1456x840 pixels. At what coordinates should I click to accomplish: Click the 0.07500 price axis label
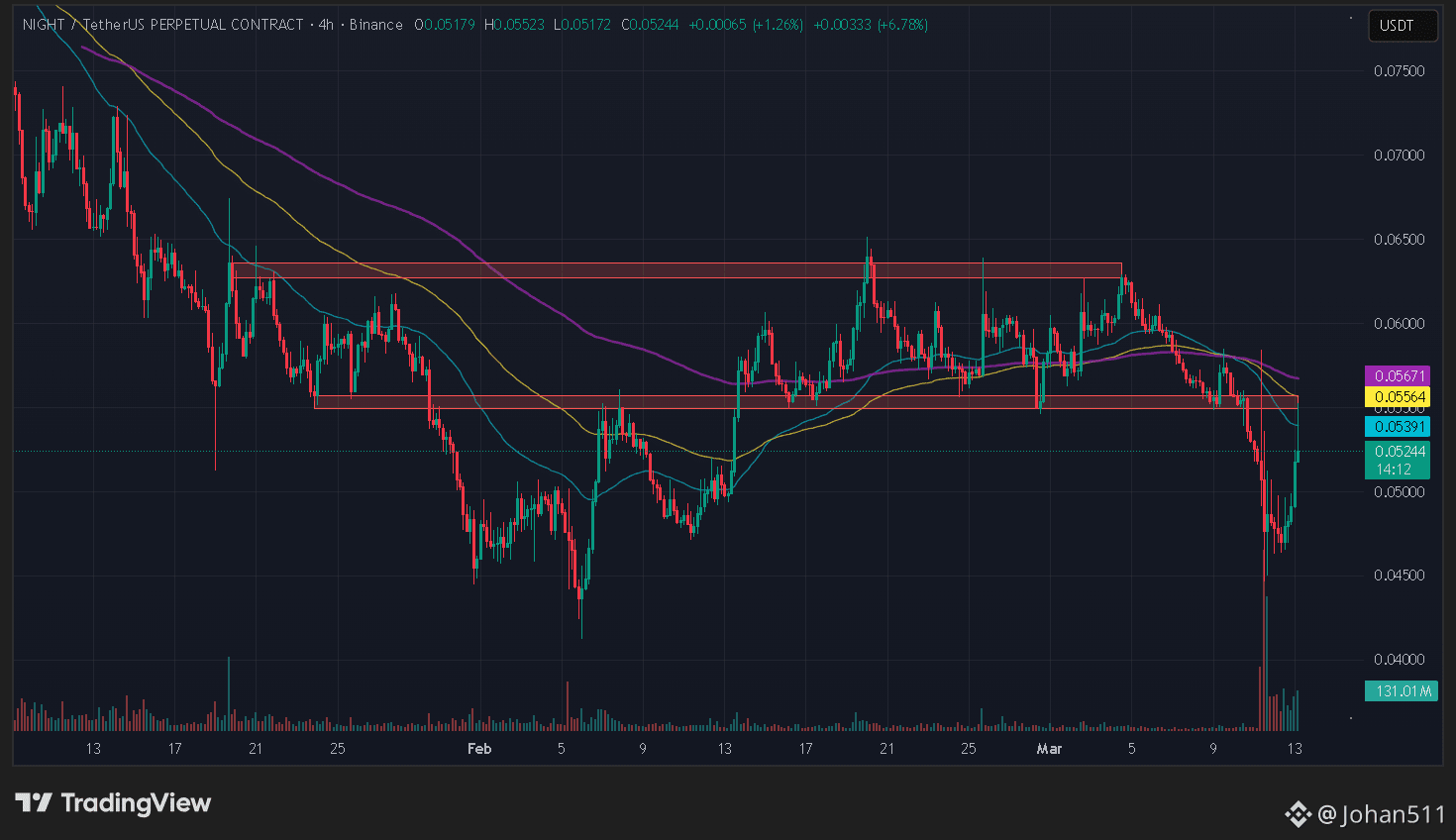1399,71
